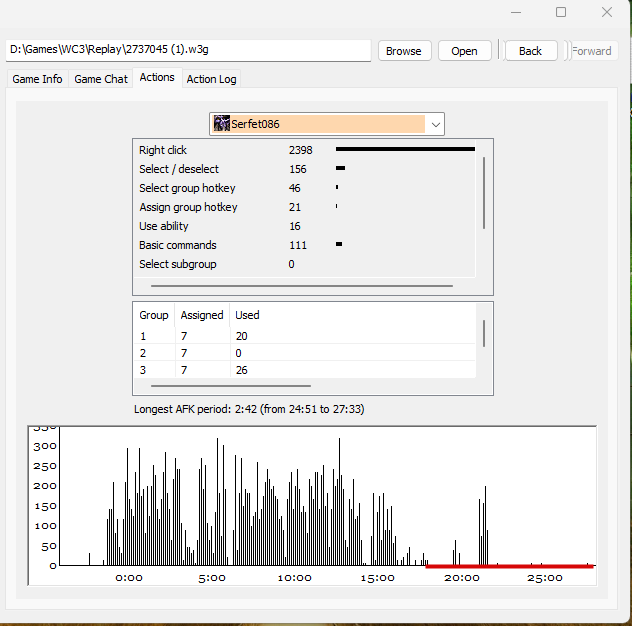Close the replay parser window
Screen dimensions: 632x626
point(607,12)
